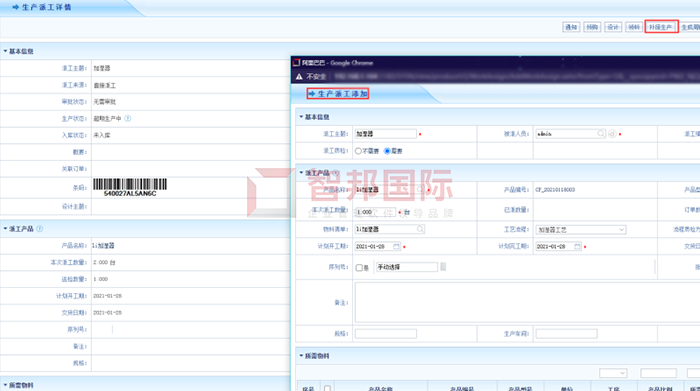Collapse 派工产品 section in background details page

[5, 229]
